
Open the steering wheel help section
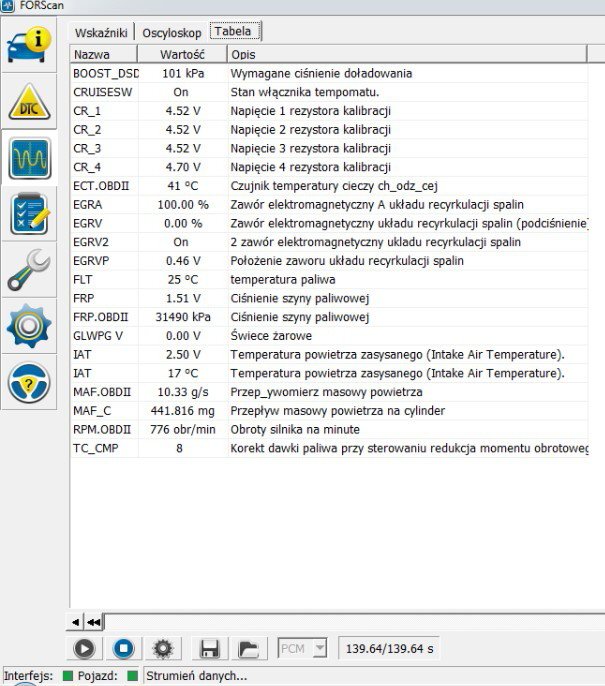click(30, 383)
